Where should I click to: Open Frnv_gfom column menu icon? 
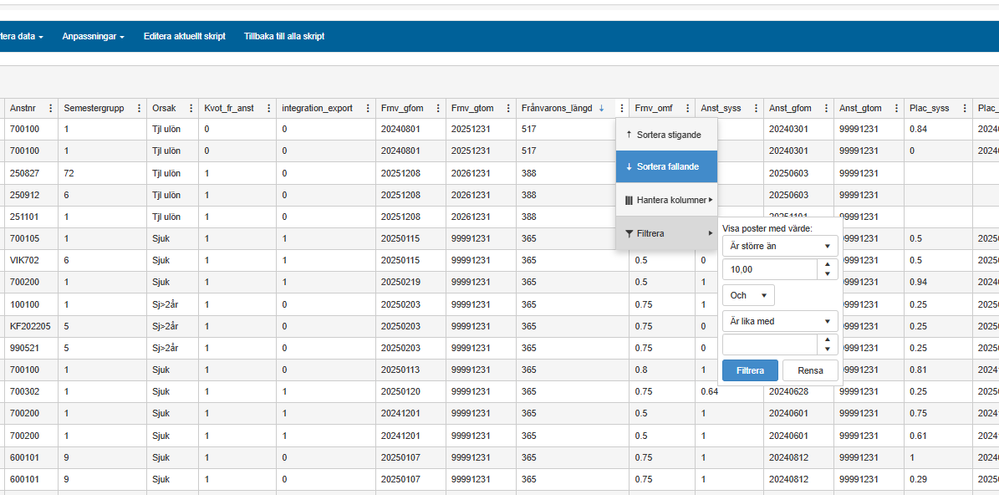coord(435,108)
